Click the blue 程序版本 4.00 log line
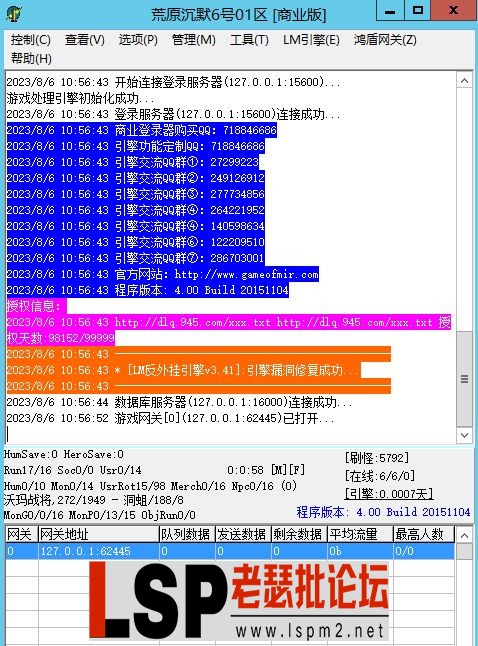478x646 pixels. 148,290
